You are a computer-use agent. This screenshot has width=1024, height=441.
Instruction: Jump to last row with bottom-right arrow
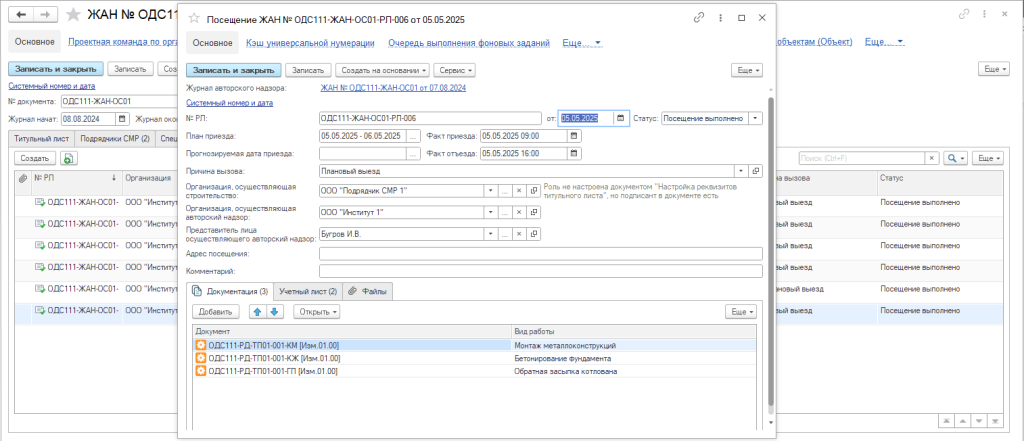pos(995,421)
